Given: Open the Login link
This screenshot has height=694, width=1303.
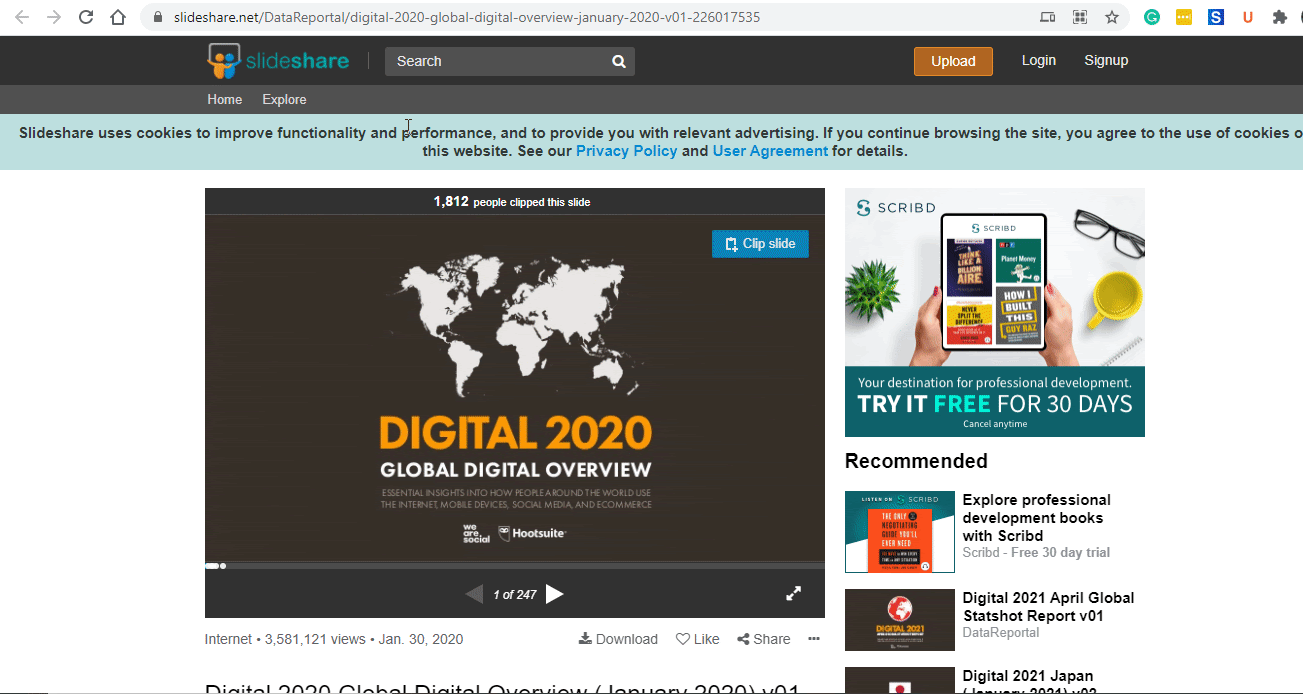Looking at the screenshot, I should (1039, 60).
